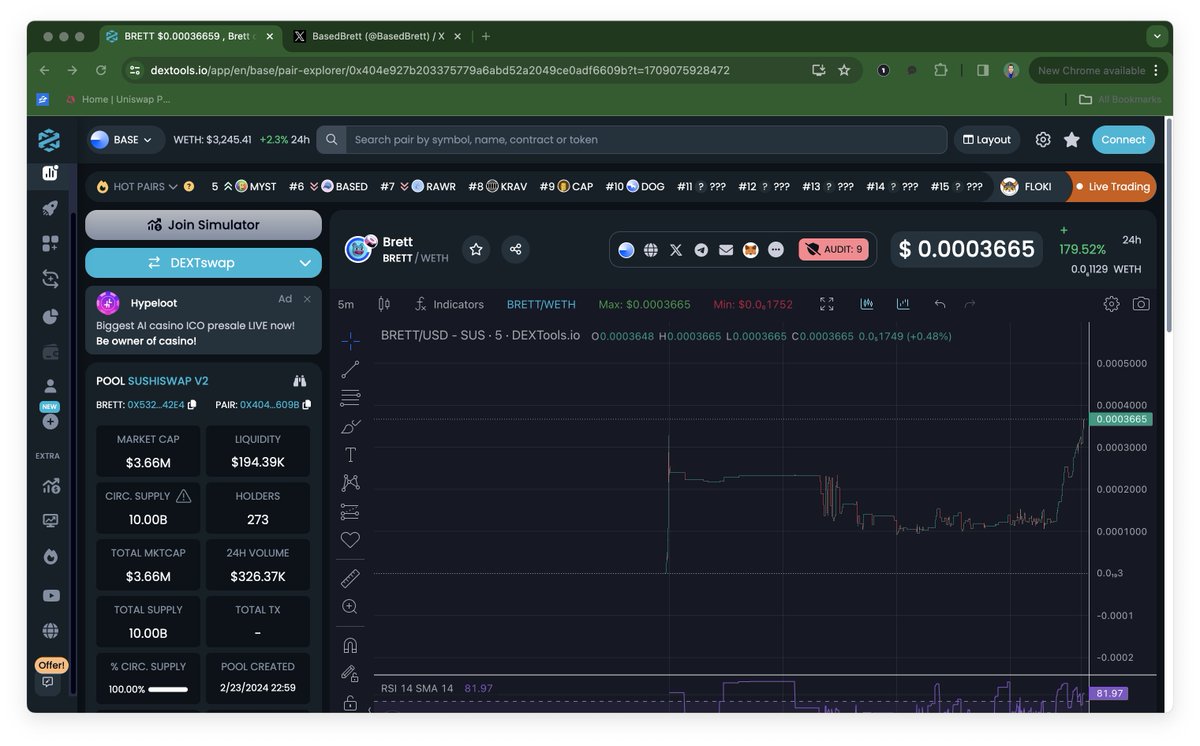
Task: Open the Layout options
Action: pos(987,140)
